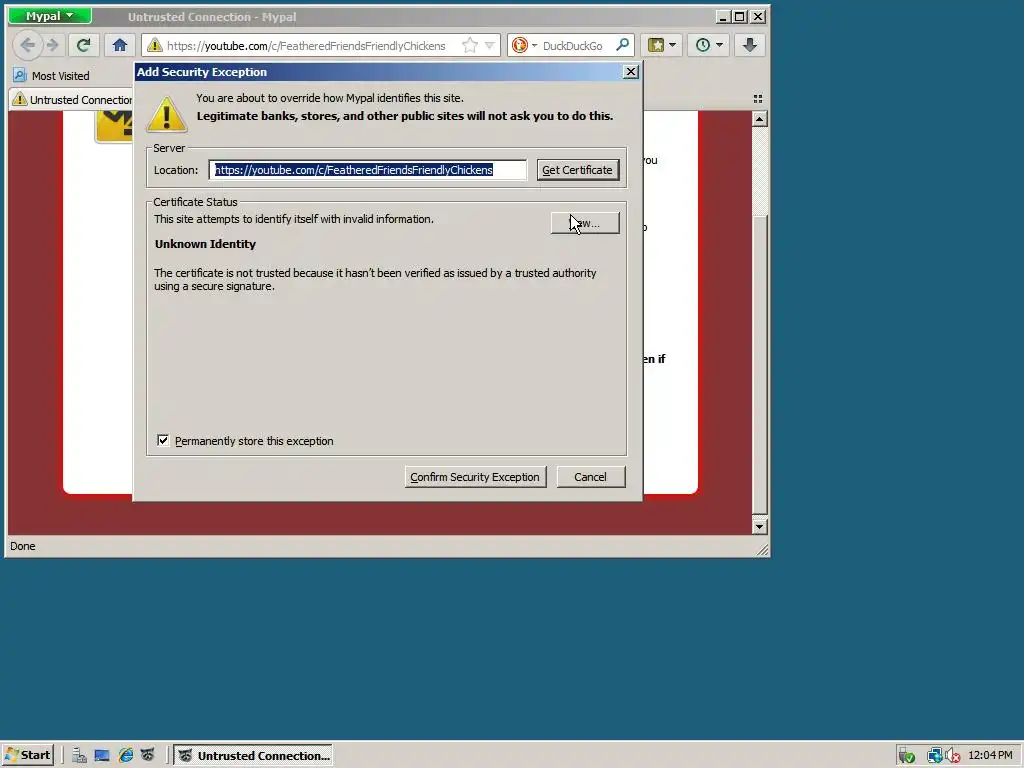This screenshot has height=768, width=1024.
Task: Cancel the security exception dialog
Action: coord(590,477)
